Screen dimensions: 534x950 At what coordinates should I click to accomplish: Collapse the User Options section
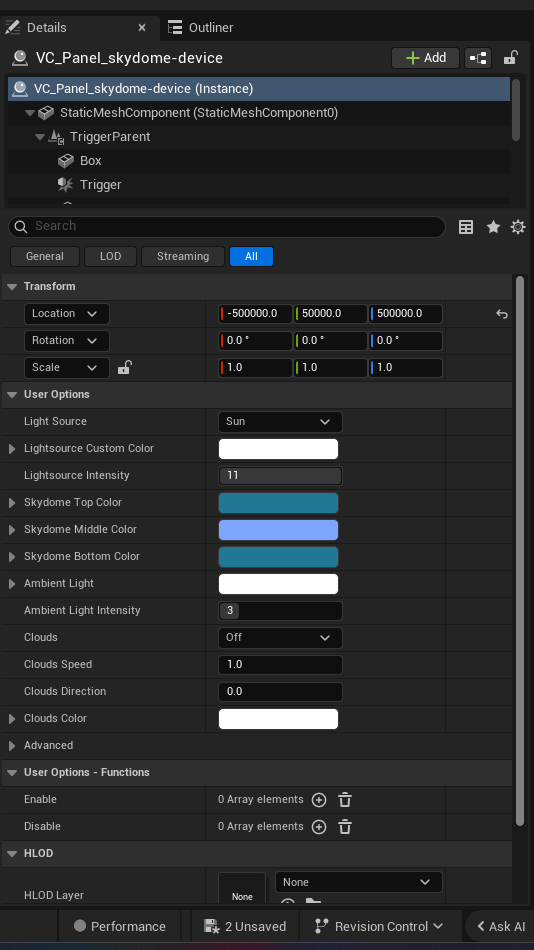(x=12, y=394)
